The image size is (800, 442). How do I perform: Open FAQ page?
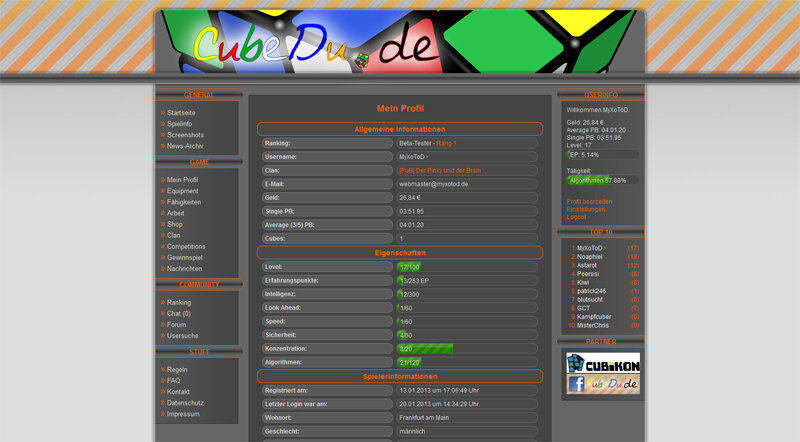click(173, 381)
